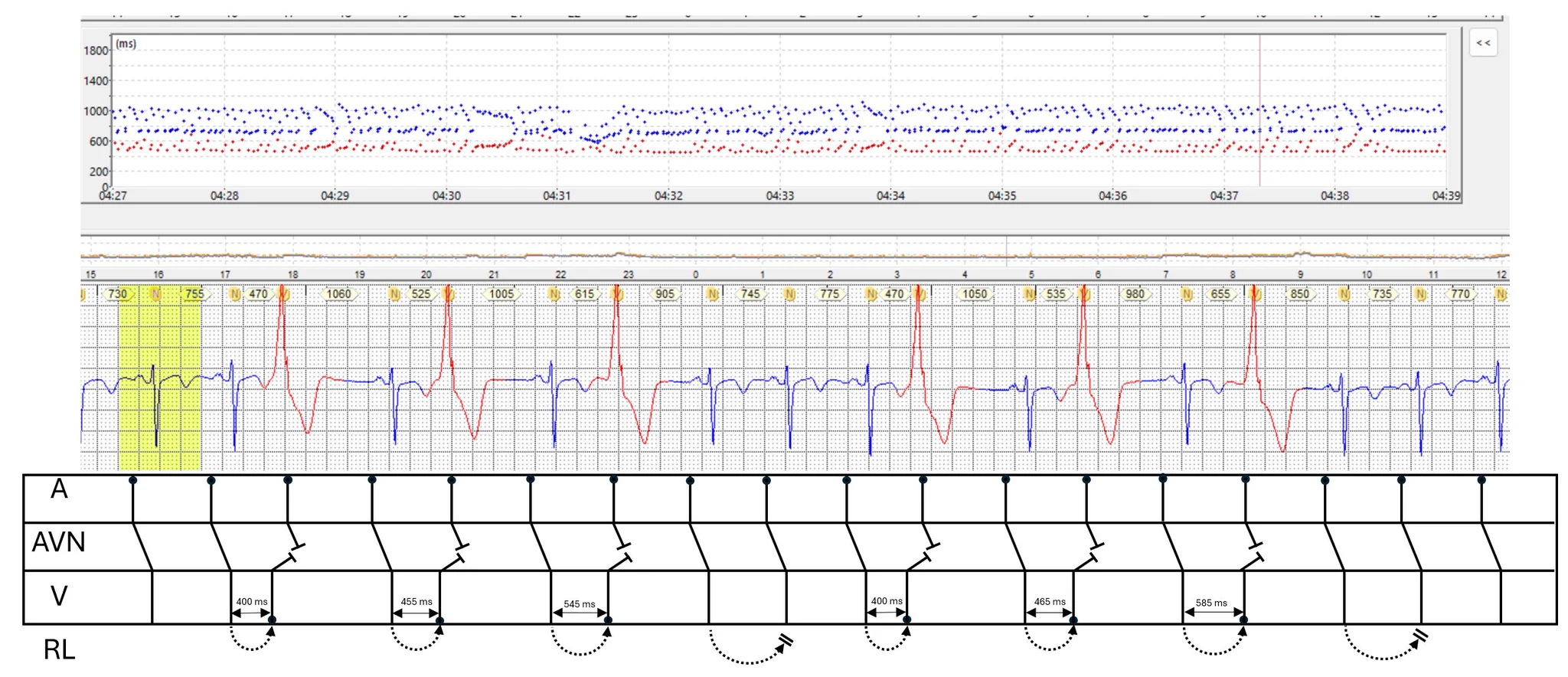This screenshot has width=1568, height=677.
Task: Click the 1800 value on the ms axis
Action: 96,51
